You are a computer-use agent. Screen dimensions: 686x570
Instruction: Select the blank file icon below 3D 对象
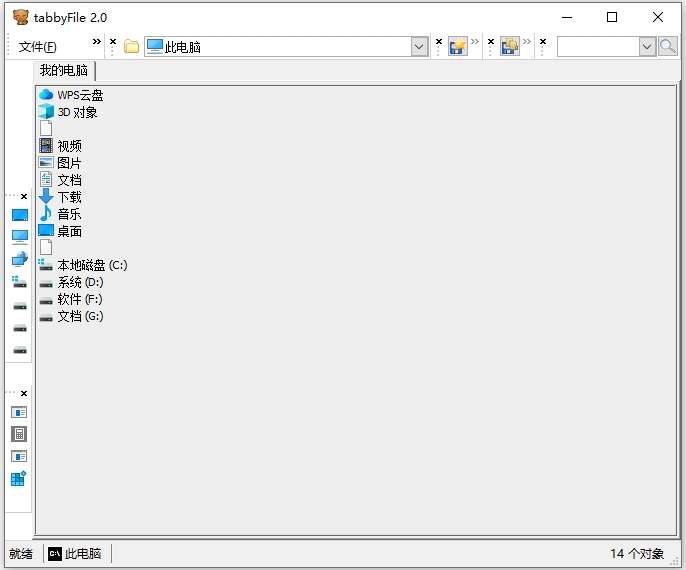coord(46,128)
